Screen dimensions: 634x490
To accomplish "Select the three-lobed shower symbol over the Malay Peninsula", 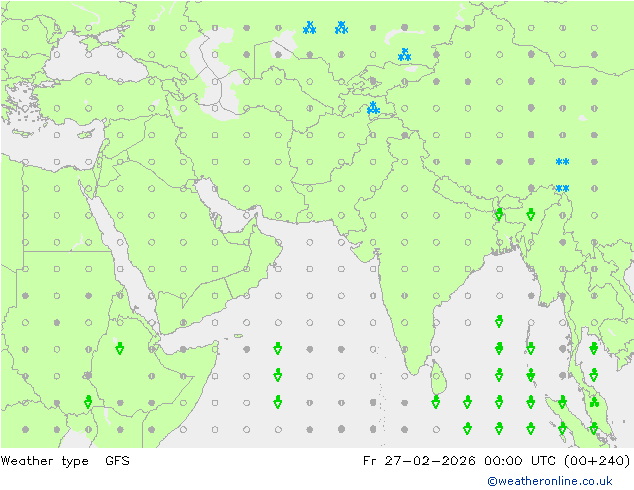I will click(x=594, y=402).
